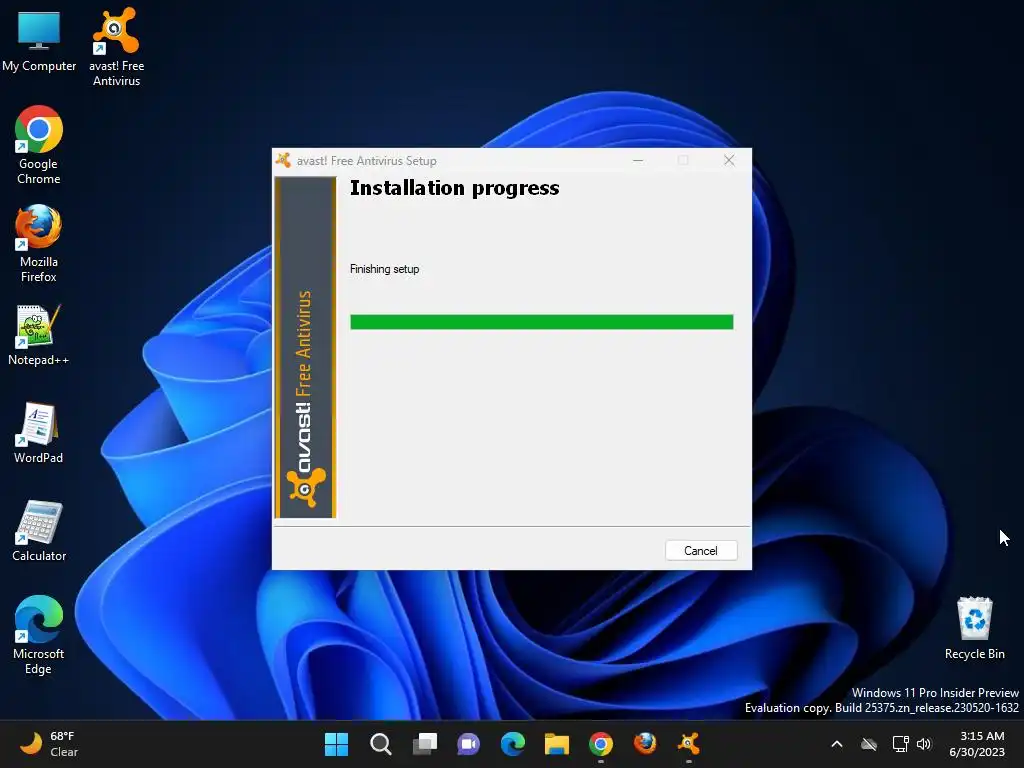Select the Google Chrome desktop shortcut
Viewport: 1024px width, 768px height.
click(39, 145)
